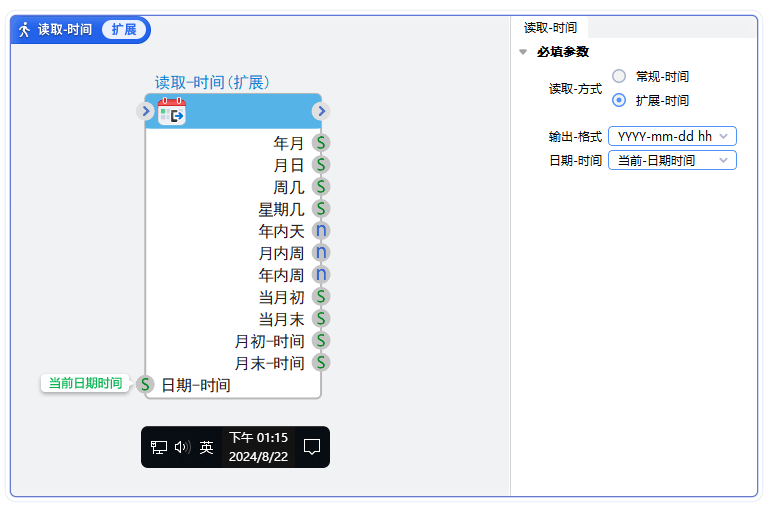This screenshot has width=774, height=506.
Task: Open the 日期-时间 dropdown
Action: point(672,160)
